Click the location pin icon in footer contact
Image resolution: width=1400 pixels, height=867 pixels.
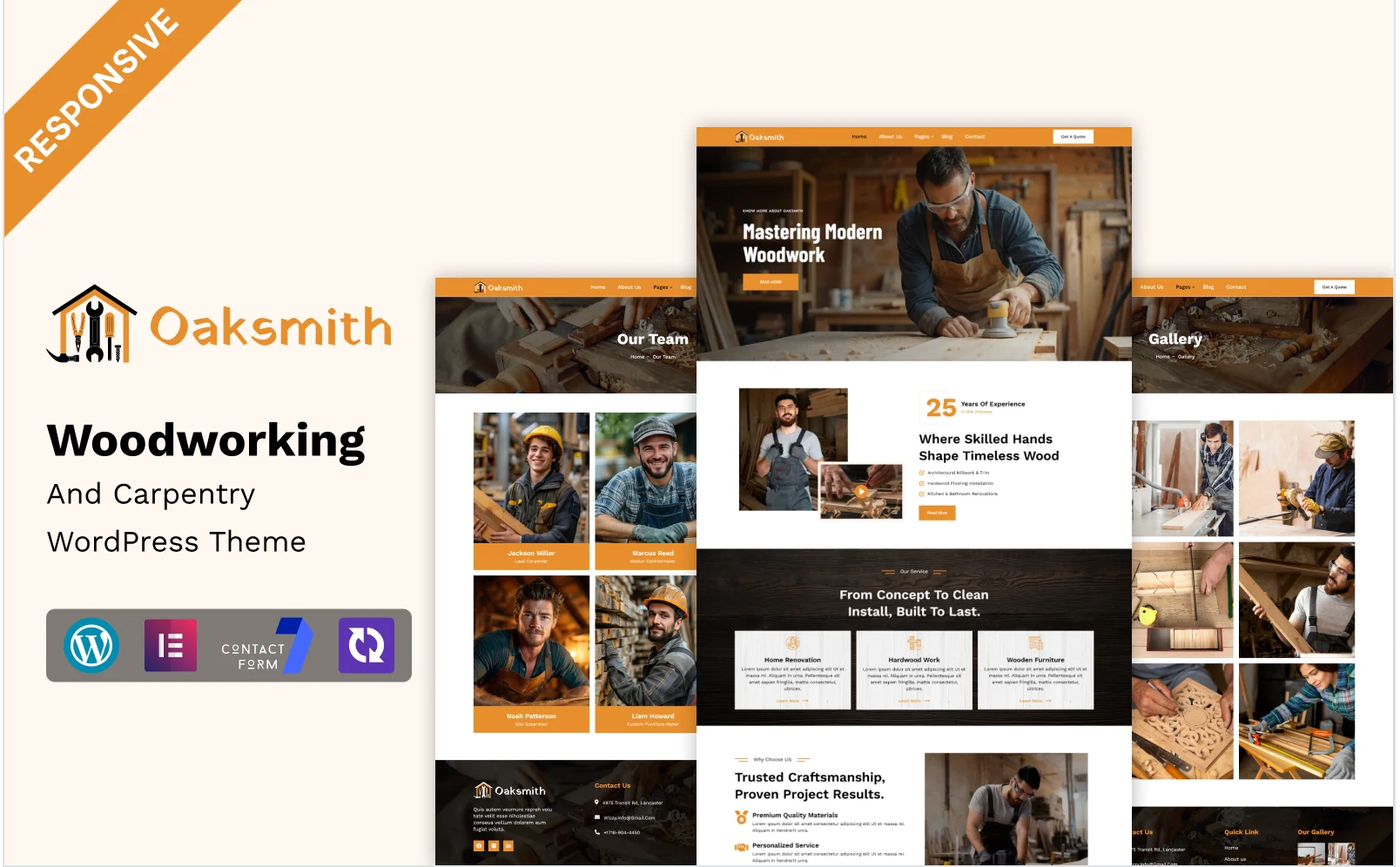(x=596, y=803)
